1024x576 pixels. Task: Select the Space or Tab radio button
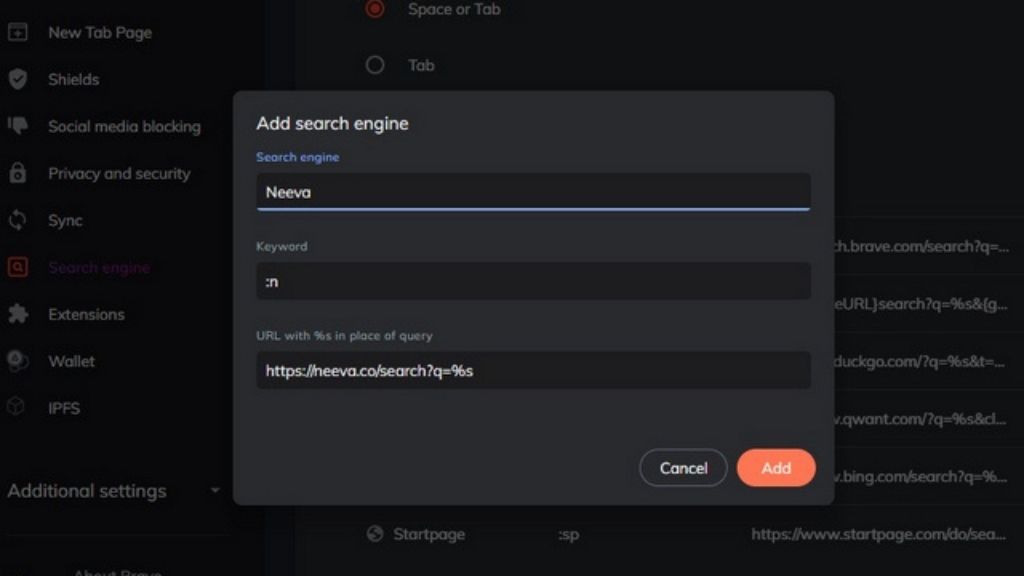[x=375, y=8]
